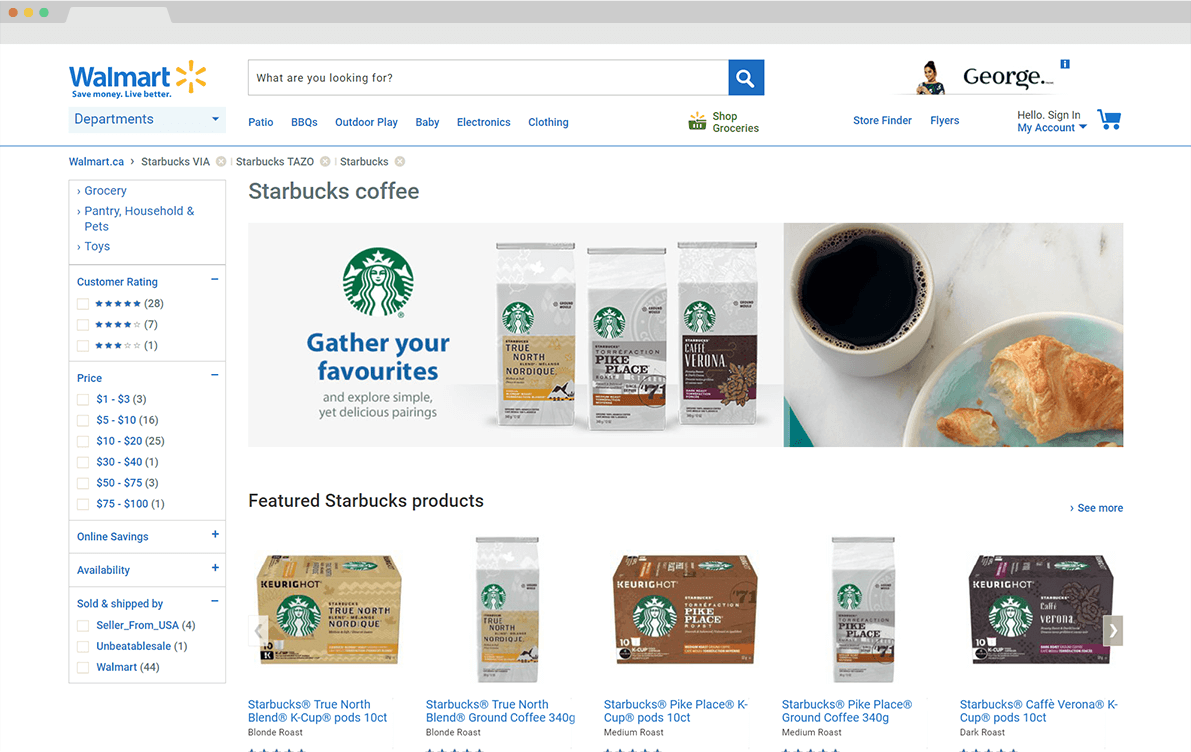Collapse the Customer Rating section
This screenshot has width=1191, height=752.
click(215, 280)
